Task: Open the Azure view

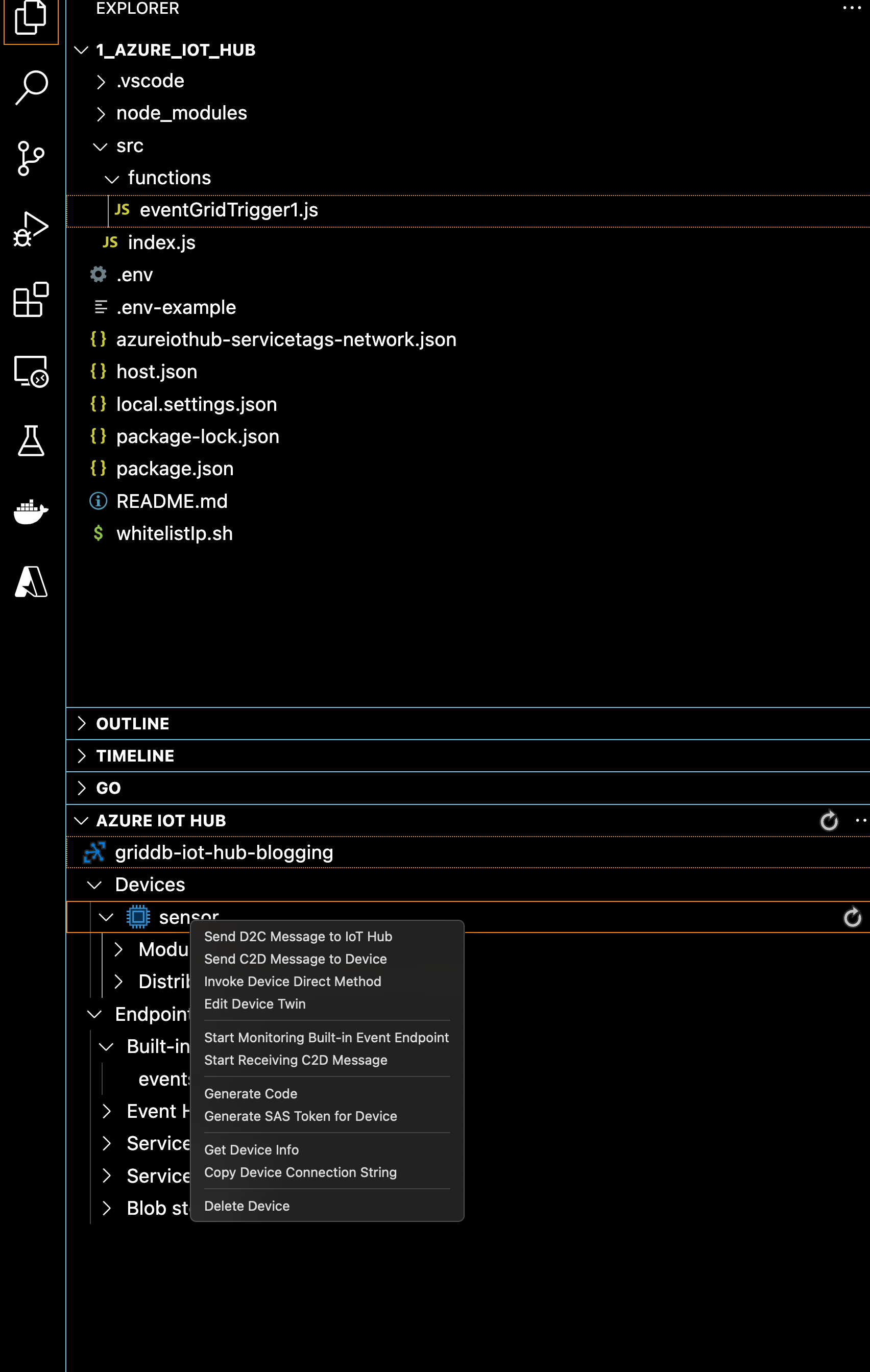Action: point(31,582)
